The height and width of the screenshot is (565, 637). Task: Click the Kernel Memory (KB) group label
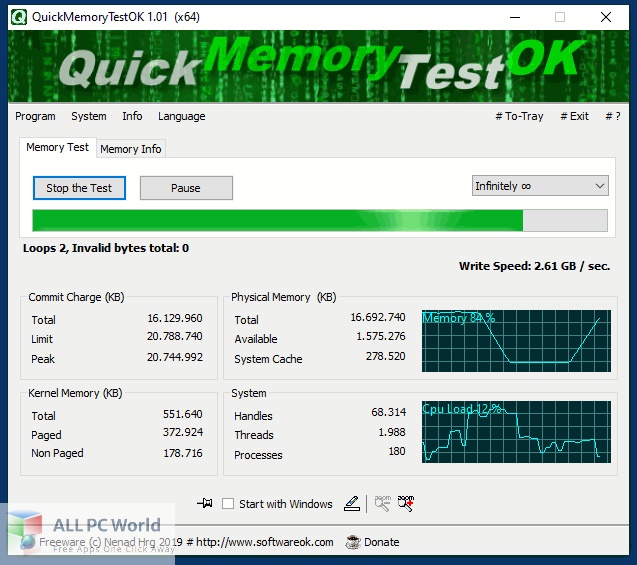click(x=75, y=393)
